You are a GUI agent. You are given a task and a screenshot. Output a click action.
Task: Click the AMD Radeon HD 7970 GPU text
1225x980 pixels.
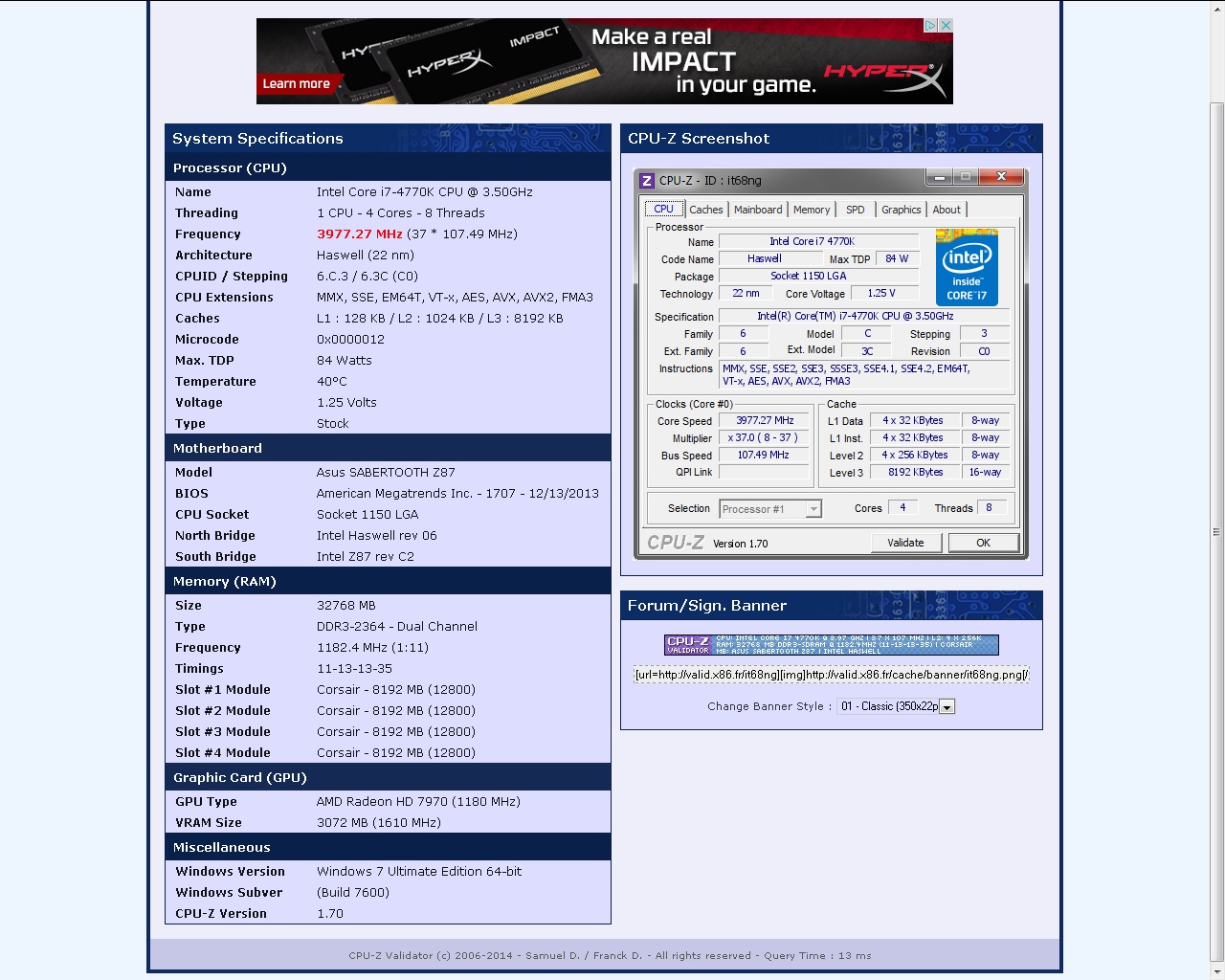(x=418, y=802)
